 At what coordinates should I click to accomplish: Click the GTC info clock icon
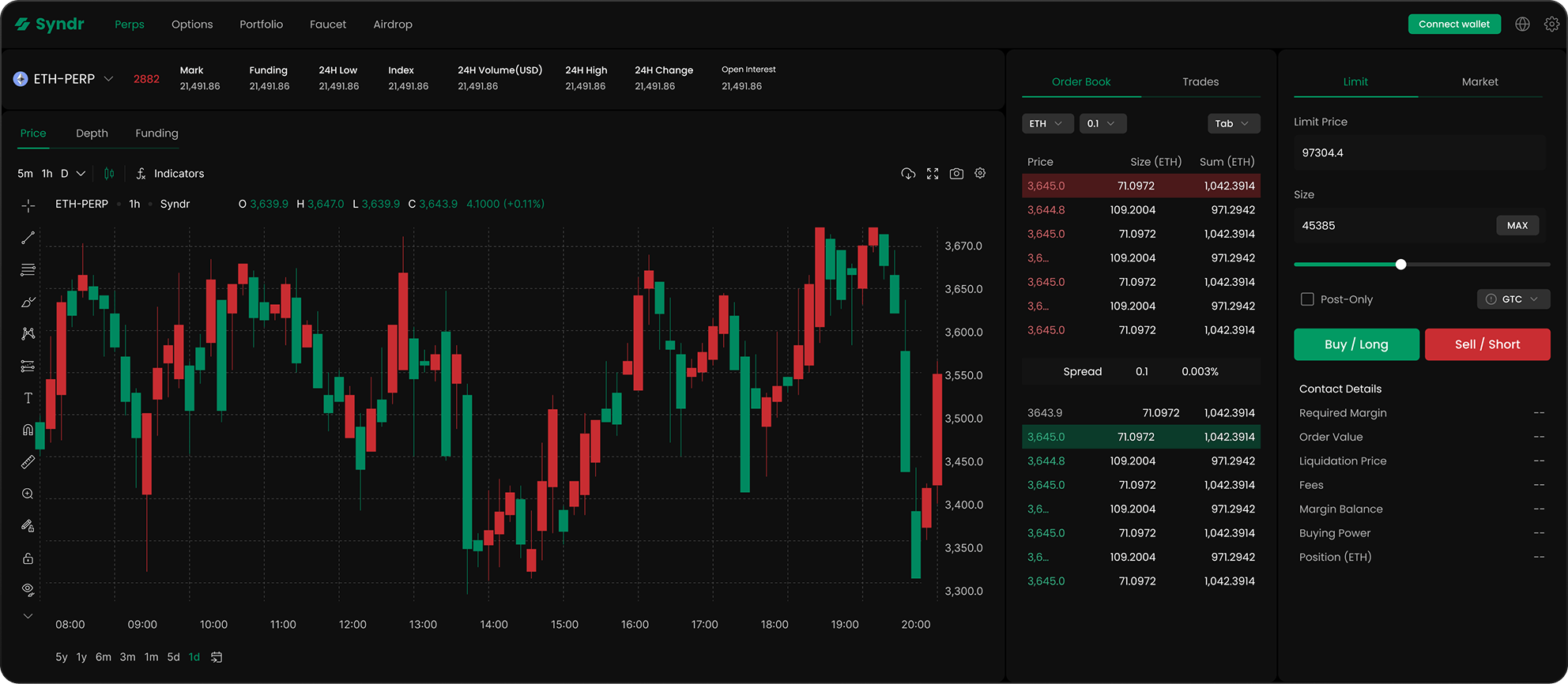[1491, 299]
